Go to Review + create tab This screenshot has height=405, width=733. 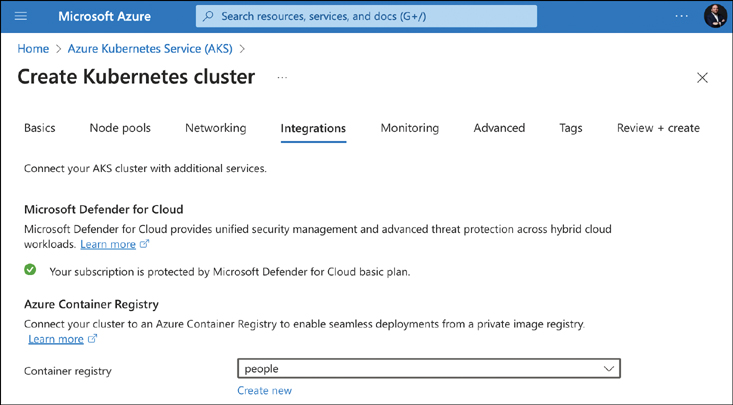[x=658, y=128]
